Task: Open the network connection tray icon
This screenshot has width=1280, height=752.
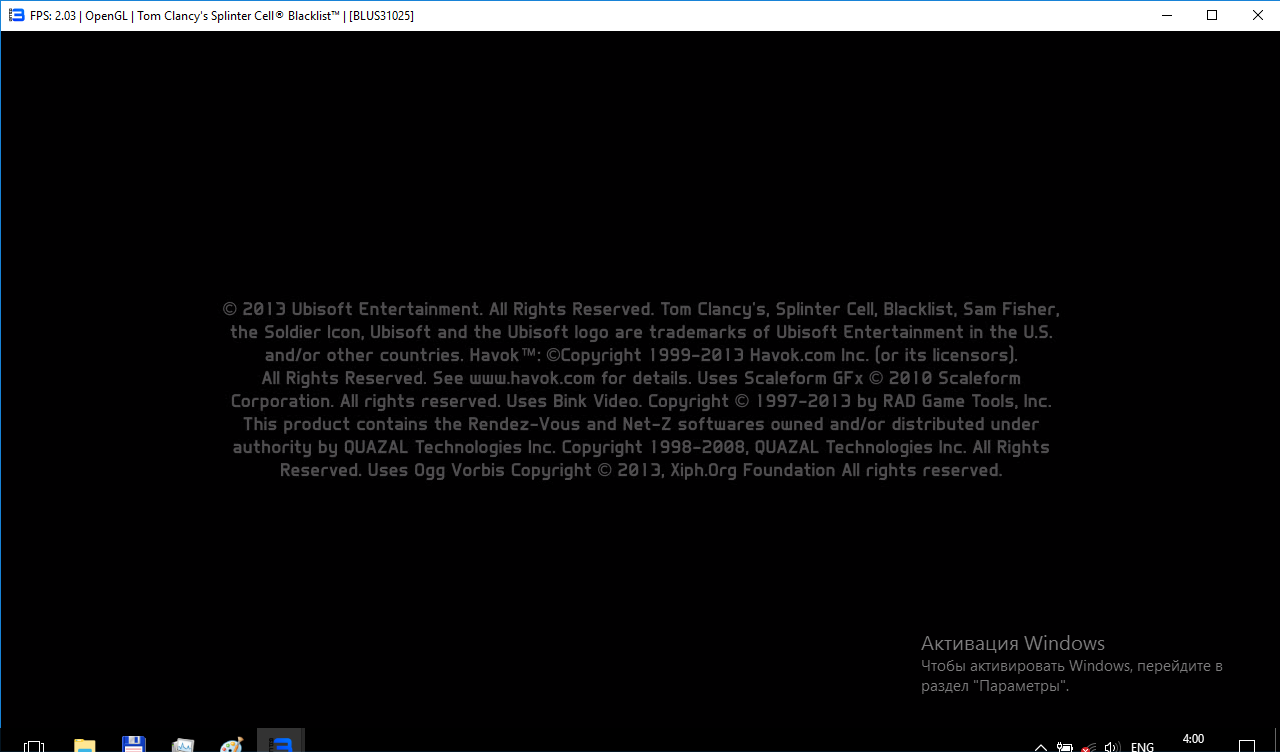Action: tap(1088, 746)
